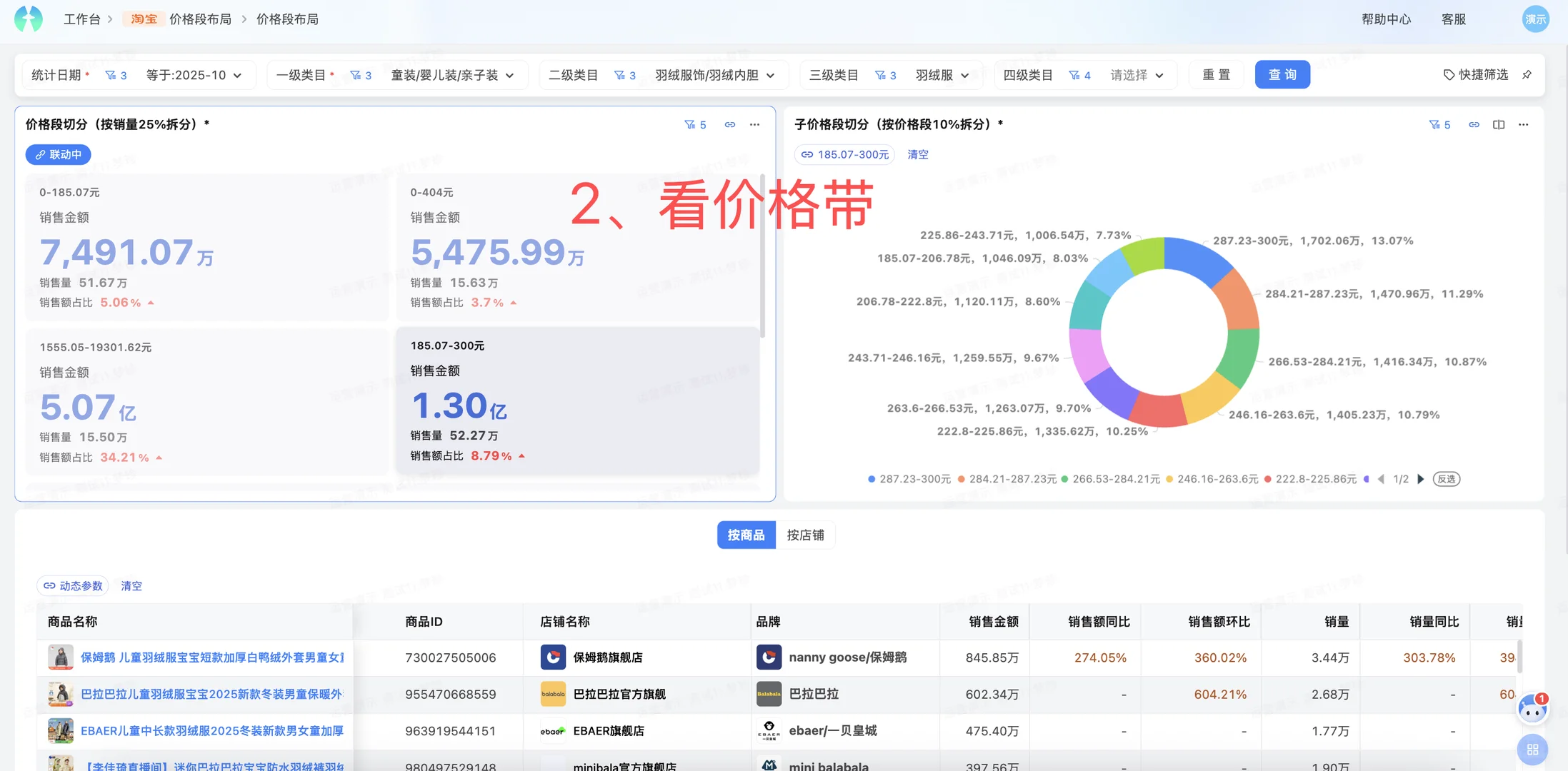
Task: Toggle 266.53-284.21元 legend item
Action: [1110, 479]
